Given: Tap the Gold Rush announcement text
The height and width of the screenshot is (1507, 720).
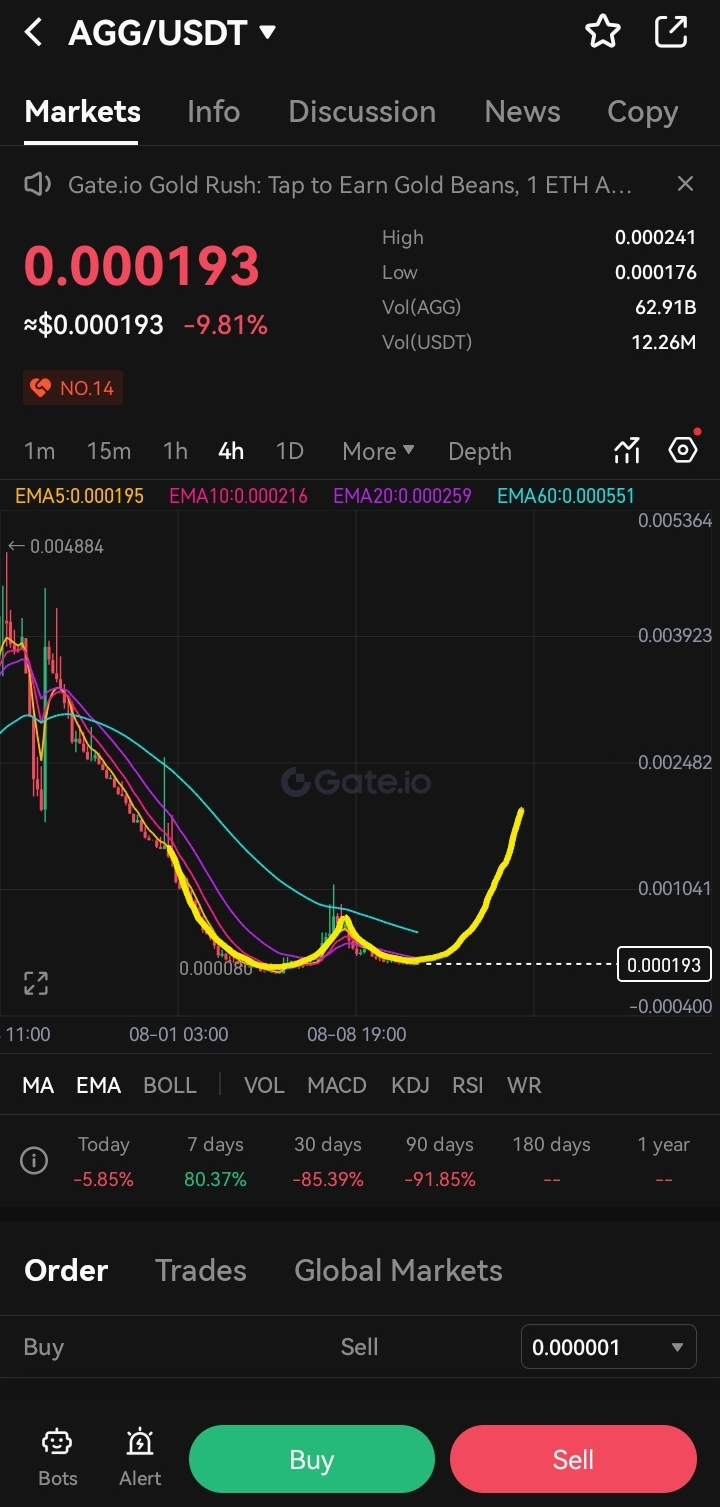Looking at the screenshot, I should (349, 185).
